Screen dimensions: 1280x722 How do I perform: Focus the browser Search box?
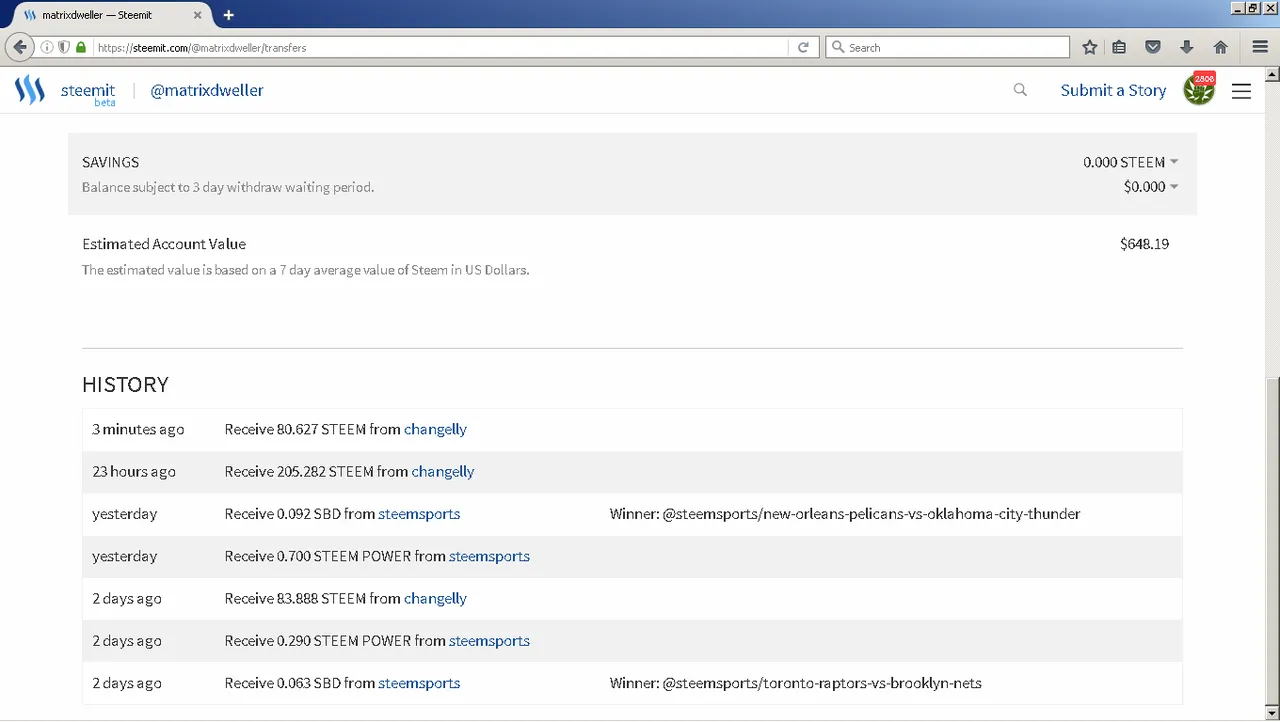[x=948, y=47]
